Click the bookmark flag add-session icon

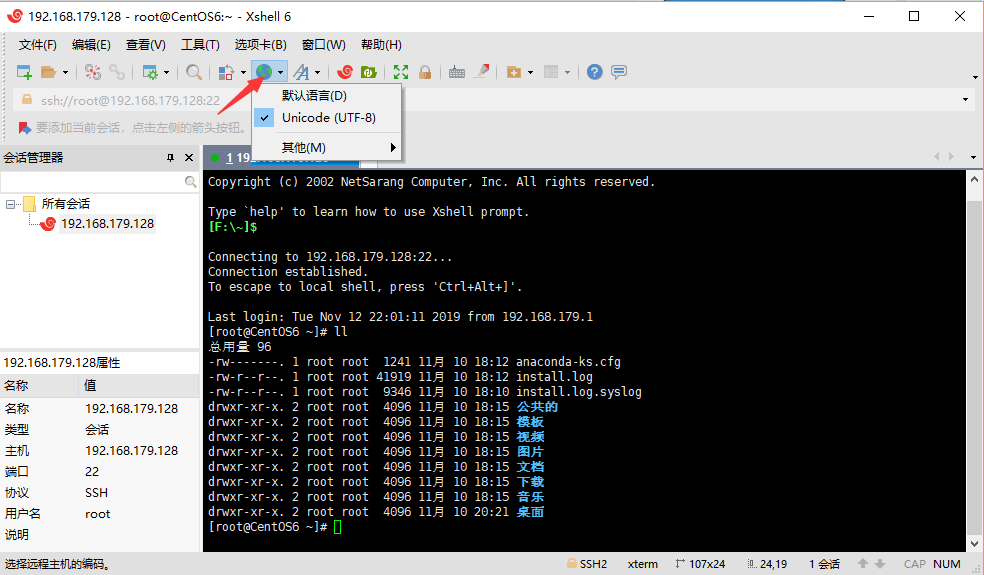click(24, 128)
